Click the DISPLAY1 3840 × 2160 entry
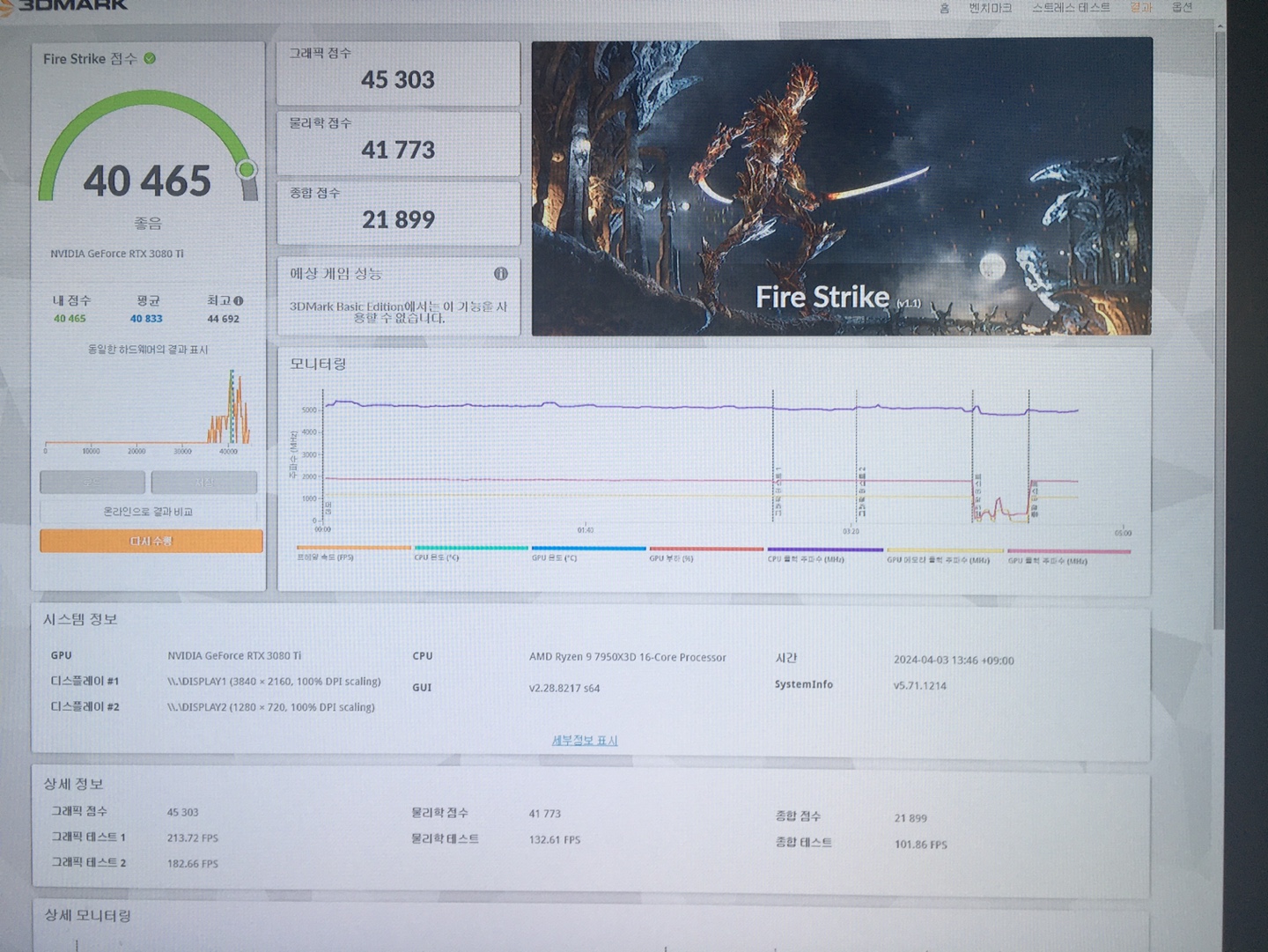Image resolution: width=1268 pixels, height=952 pixels. pos(274,682)
